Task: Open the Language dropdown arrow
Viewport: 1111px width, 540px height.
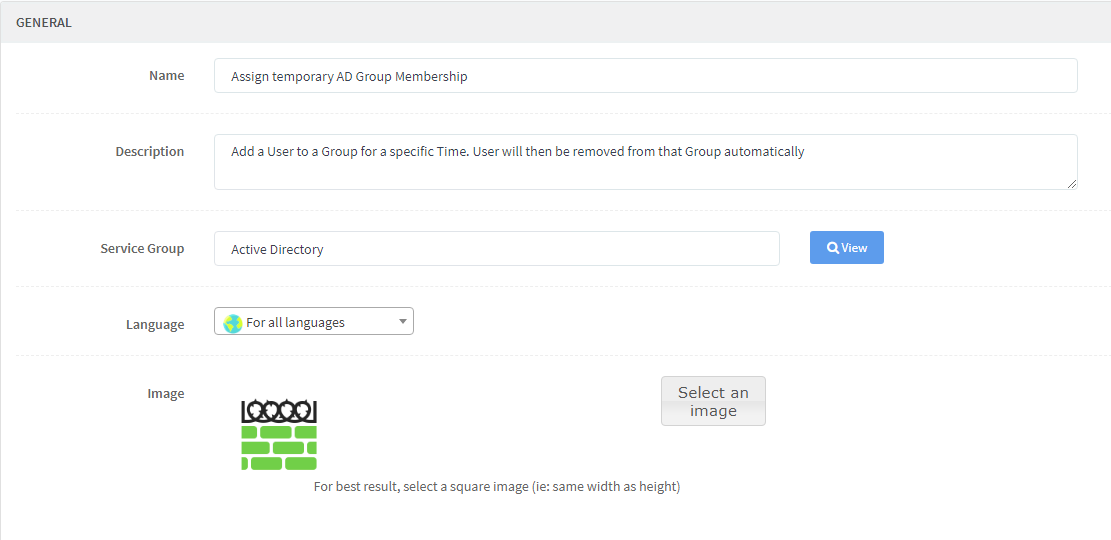Action: [x=402, y=322]
